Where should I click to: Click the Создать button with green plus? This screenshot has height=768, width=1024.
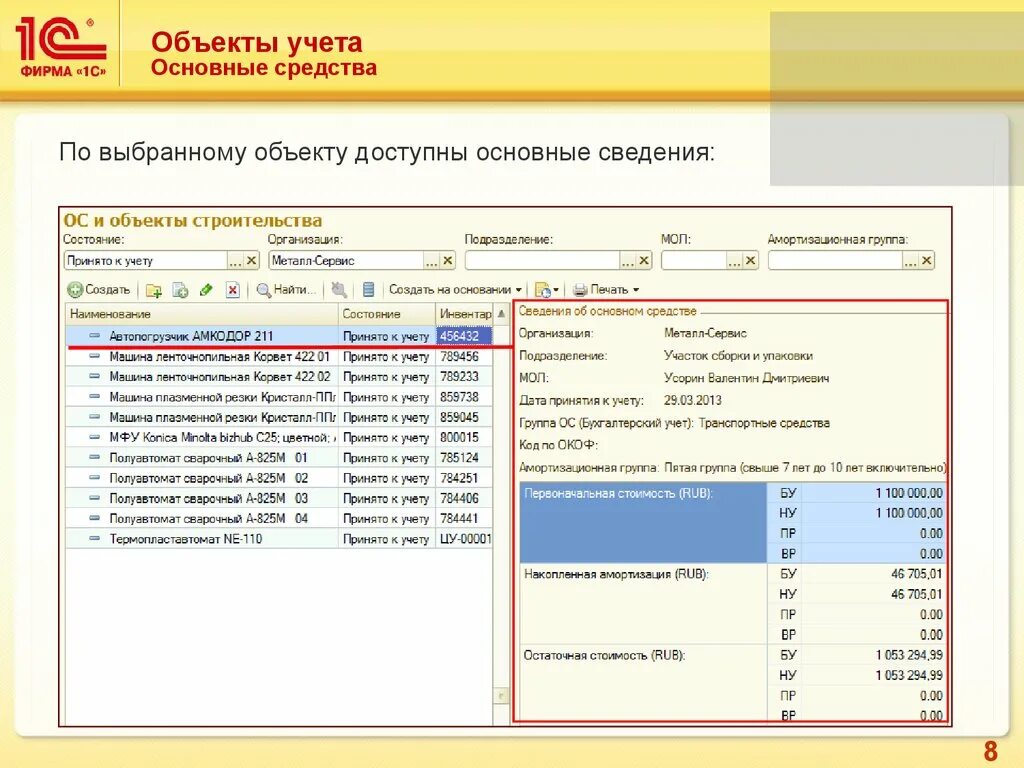pyautogui.click(x=99, y=289)
